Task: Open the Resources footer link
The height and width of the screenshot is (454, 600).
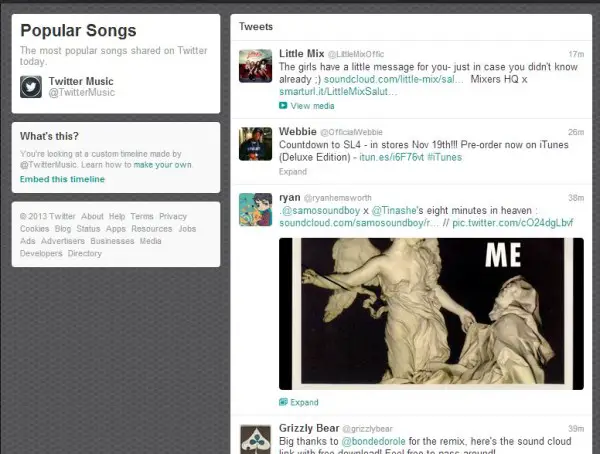Action: pos(152,229)
